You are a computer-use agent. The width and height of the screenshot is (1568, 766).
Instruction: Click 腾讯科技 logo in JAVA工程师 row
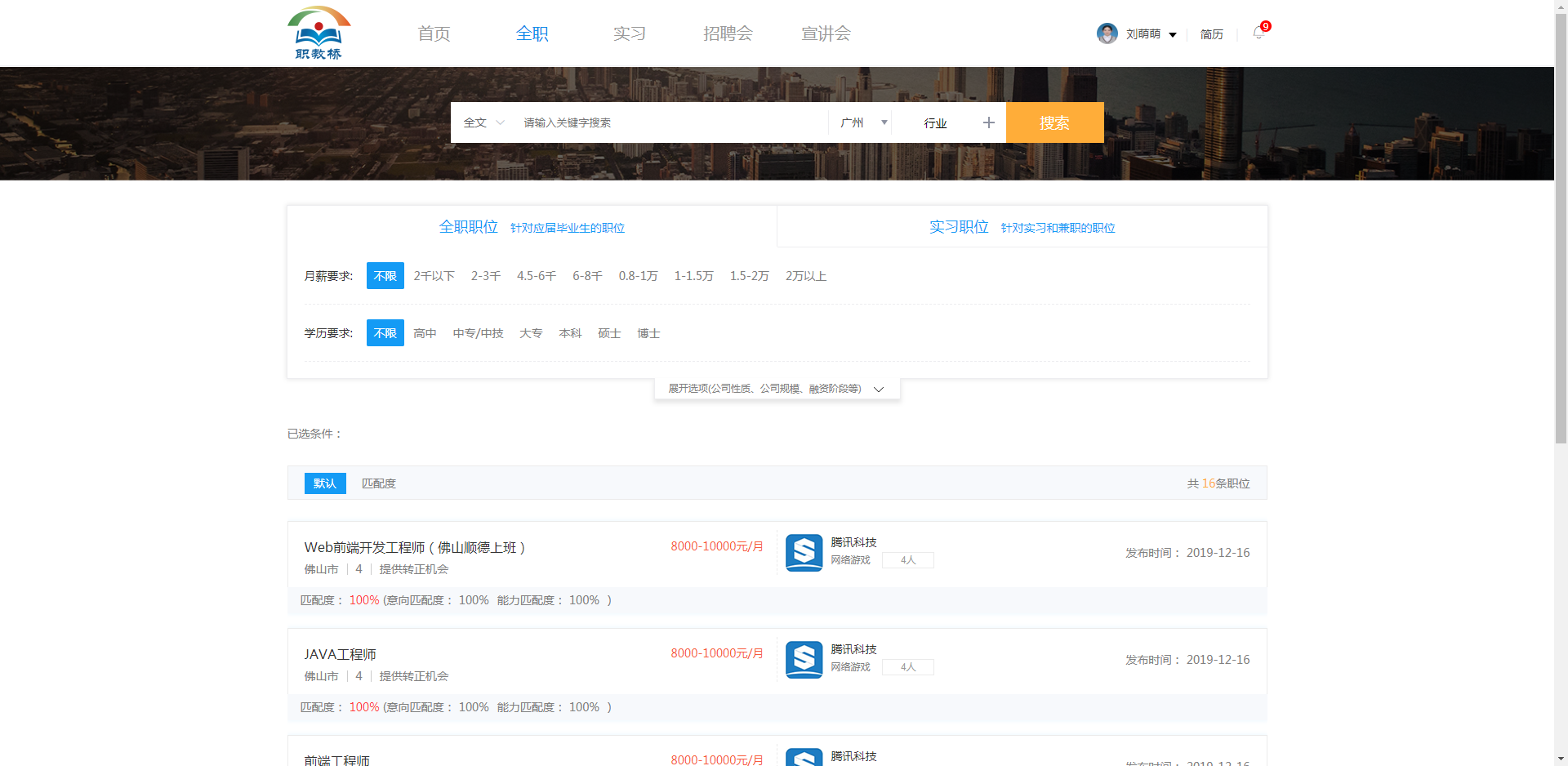pyautogui.click(x=804, y=660)
